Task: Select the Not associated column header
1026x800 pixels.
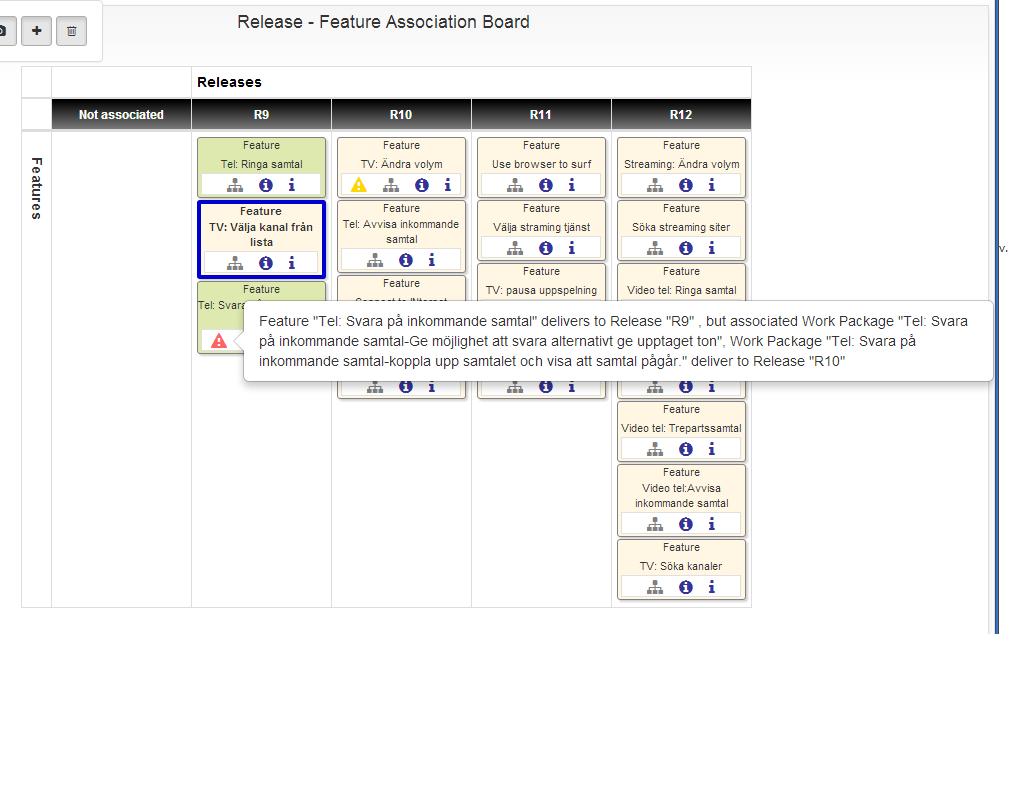Action: [121, 114]
